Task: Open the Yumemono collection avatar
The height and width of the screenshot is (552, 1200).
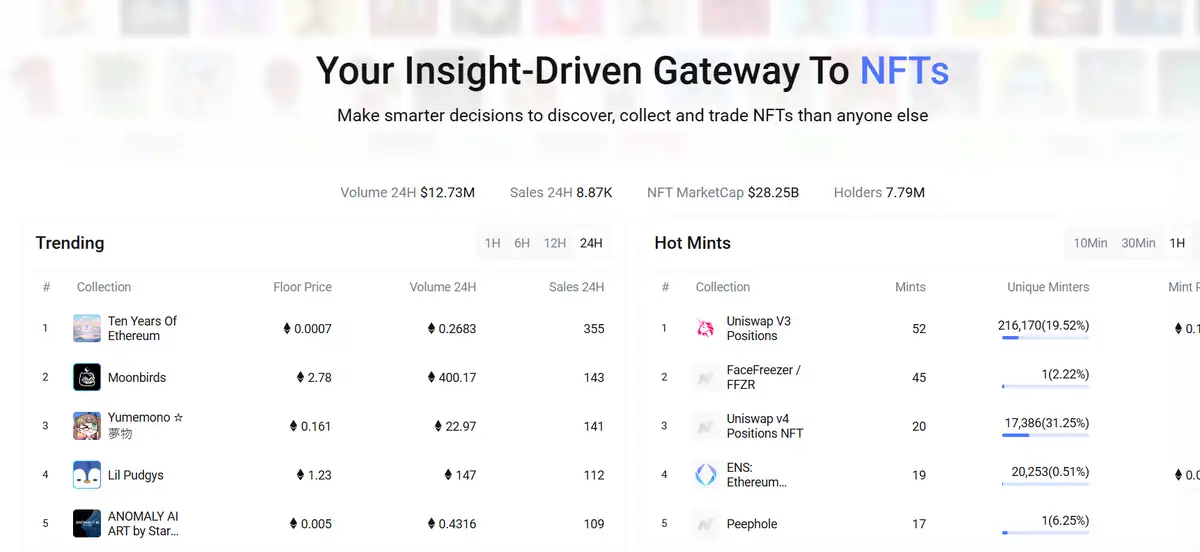Action: [x=87, y=426]
